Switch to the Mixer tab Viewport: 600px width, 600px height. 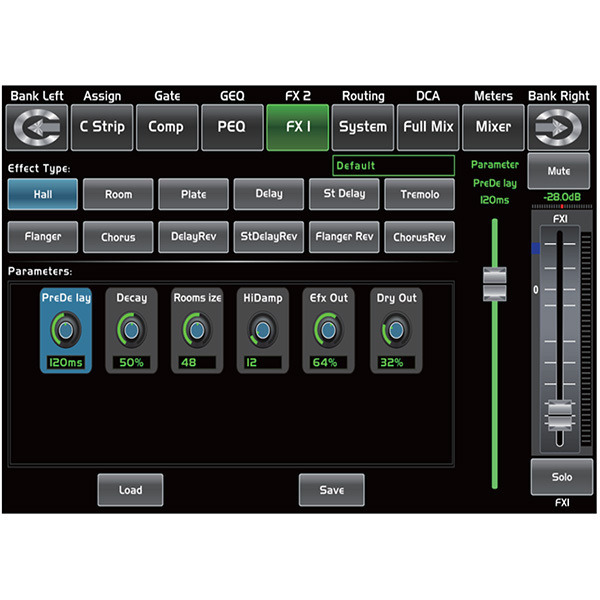(x=493, y=127)
